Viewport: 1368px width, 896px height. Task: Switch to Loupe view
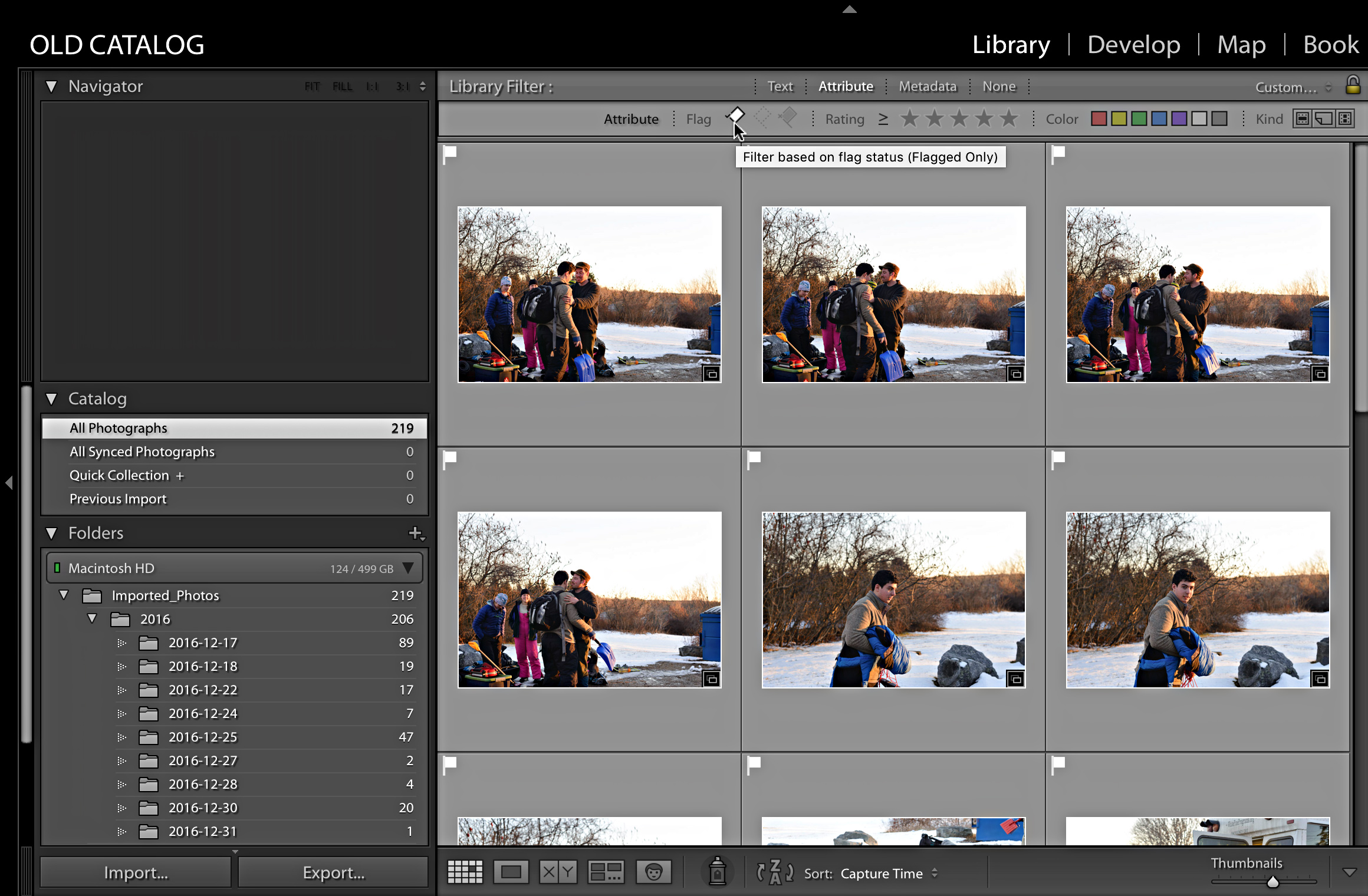(511, 872)
